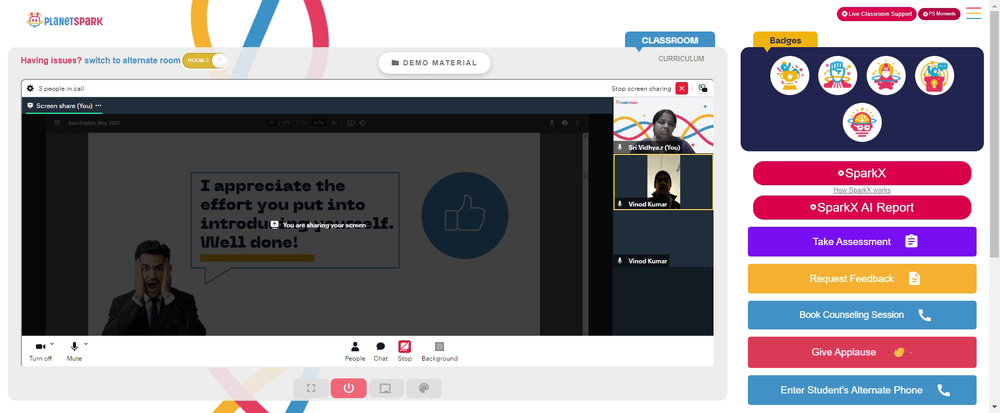Open the Badges tab
This screenshot has height=413, width=1000.
785,40
